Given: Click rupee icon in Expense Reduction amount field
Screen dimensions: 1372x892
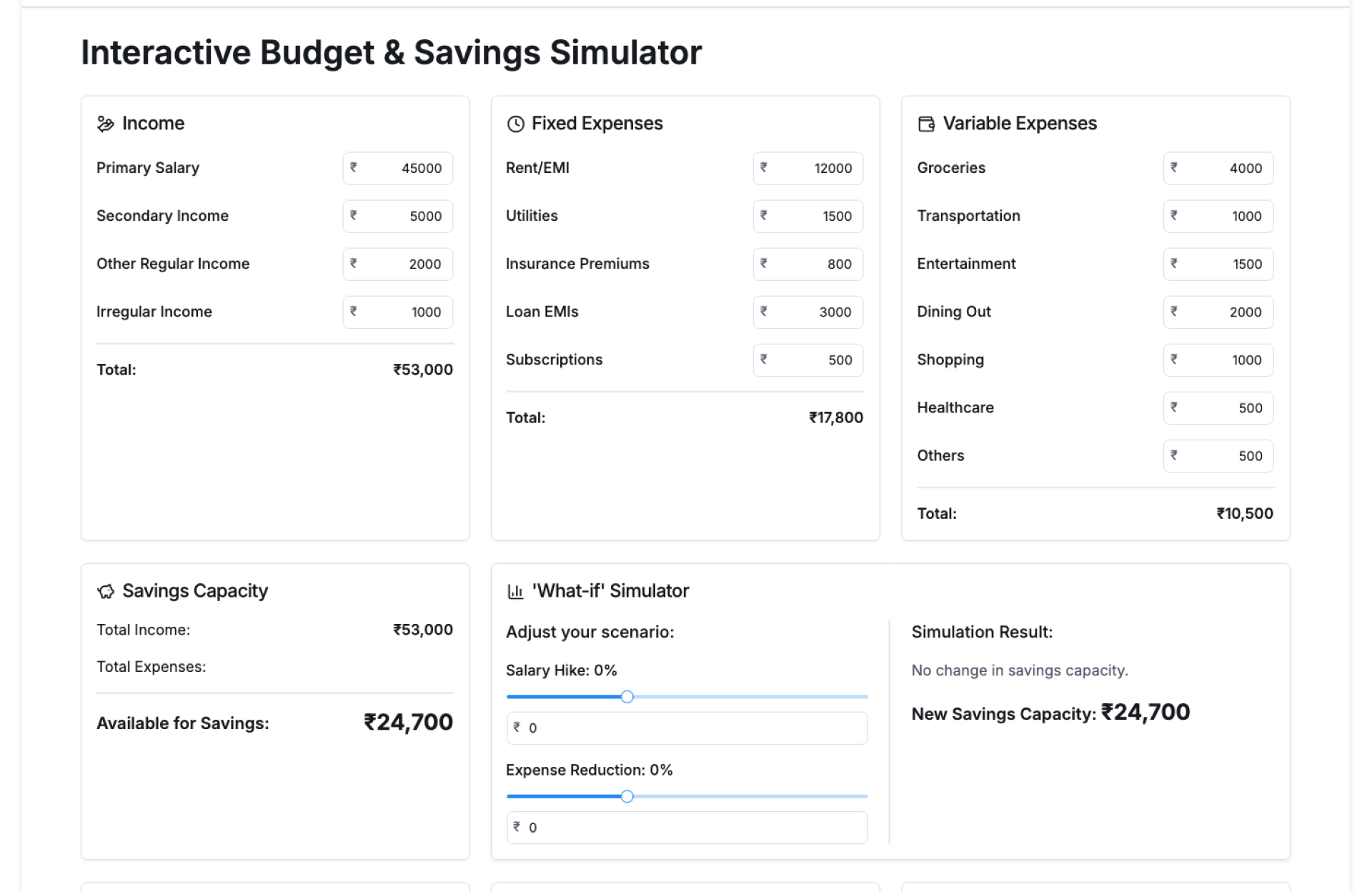Looking at the screenshot, I should coord(517,826).
